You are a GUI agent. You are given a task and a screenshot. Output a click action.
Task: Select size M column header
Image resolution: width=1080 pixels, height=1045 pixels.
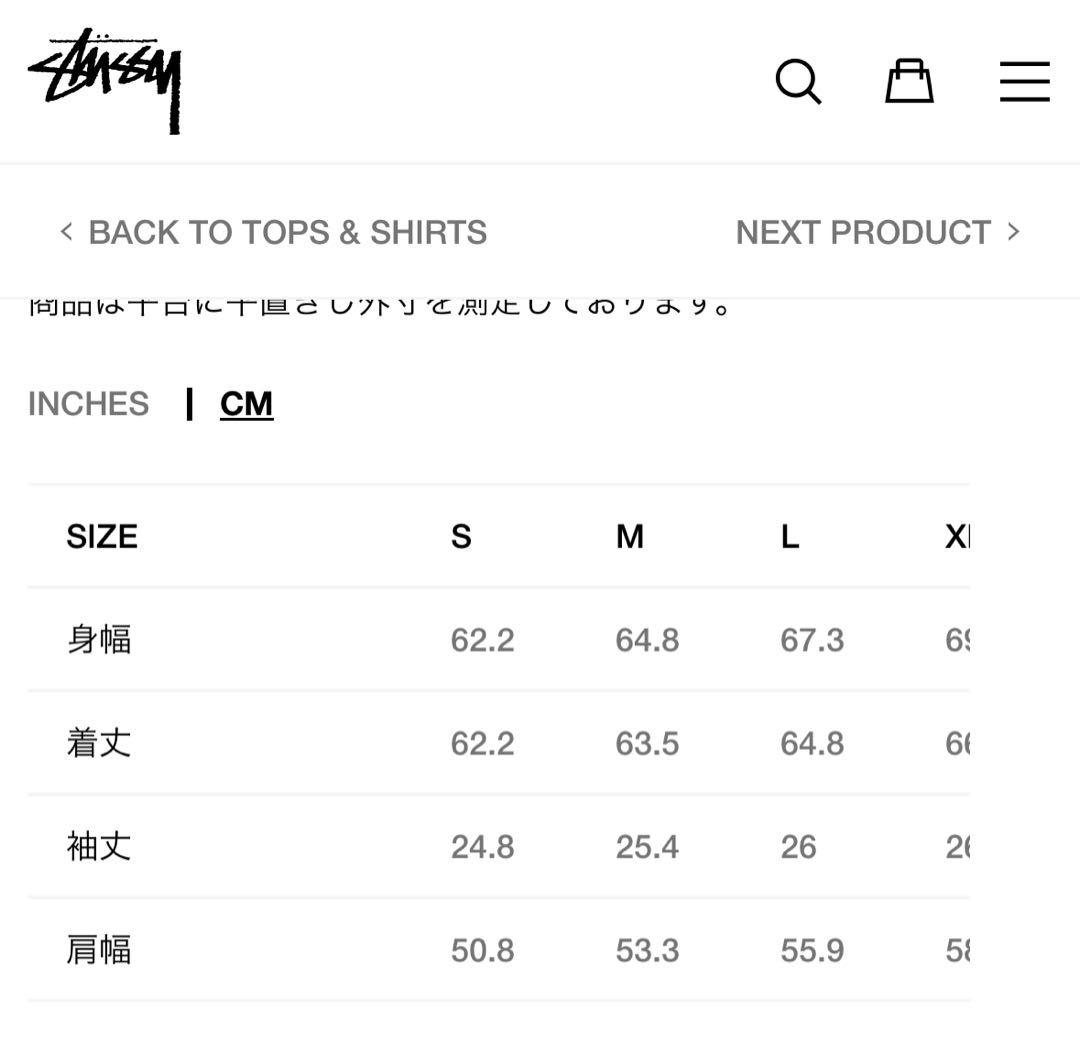[x=629, y=537]
